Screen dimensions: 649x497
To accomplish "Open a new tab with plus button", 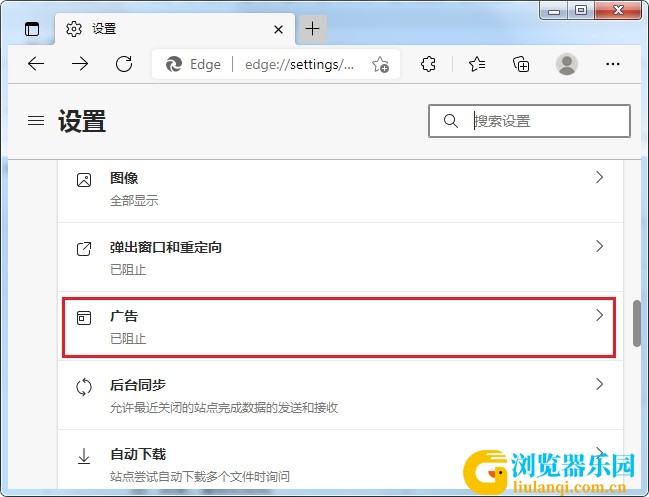I will pyautogui.click(x=312, y=29).
